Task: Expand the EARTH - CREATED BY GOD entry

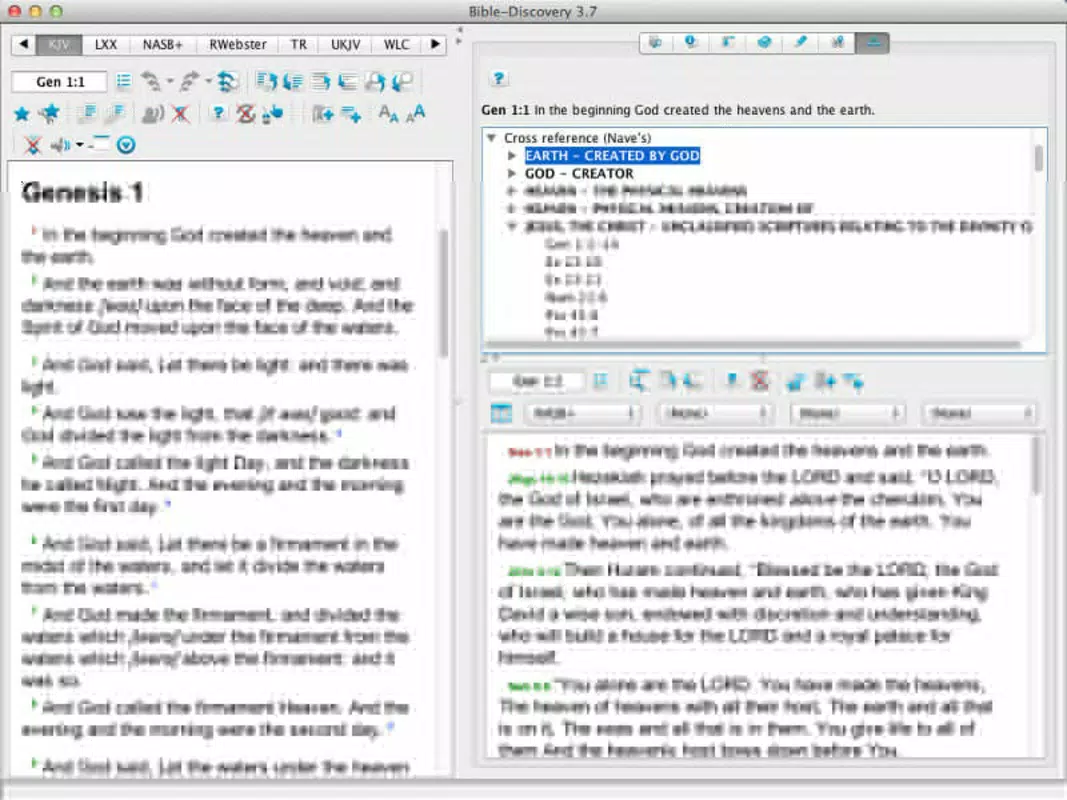Action: pyautogui.click(x=512, y=156)
